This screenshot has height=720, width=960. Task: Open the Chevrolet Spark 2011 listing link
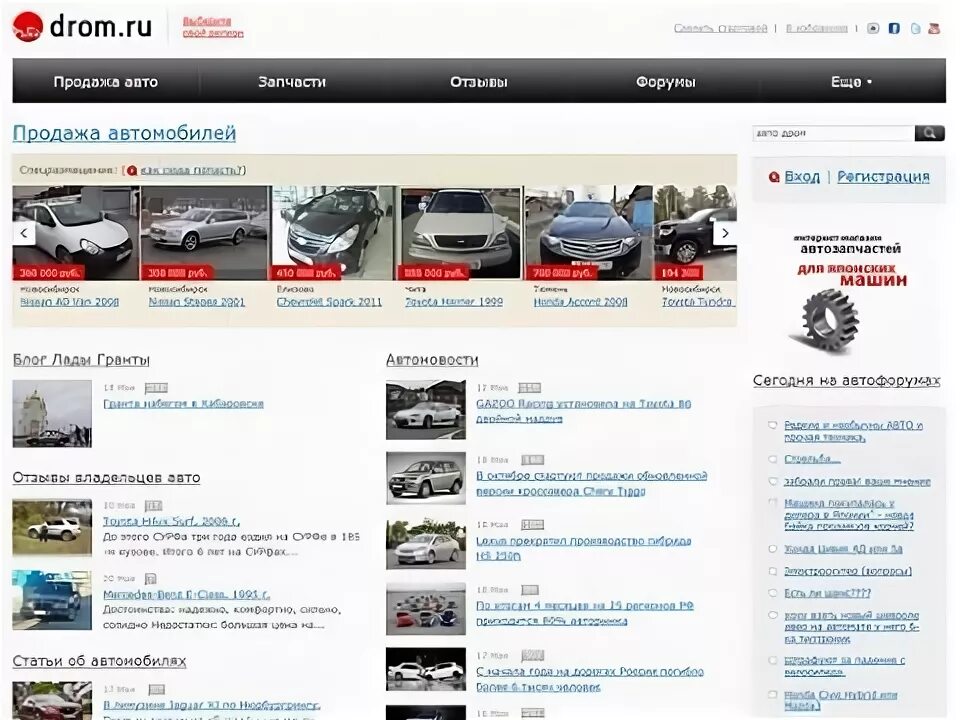pos(329,302)
